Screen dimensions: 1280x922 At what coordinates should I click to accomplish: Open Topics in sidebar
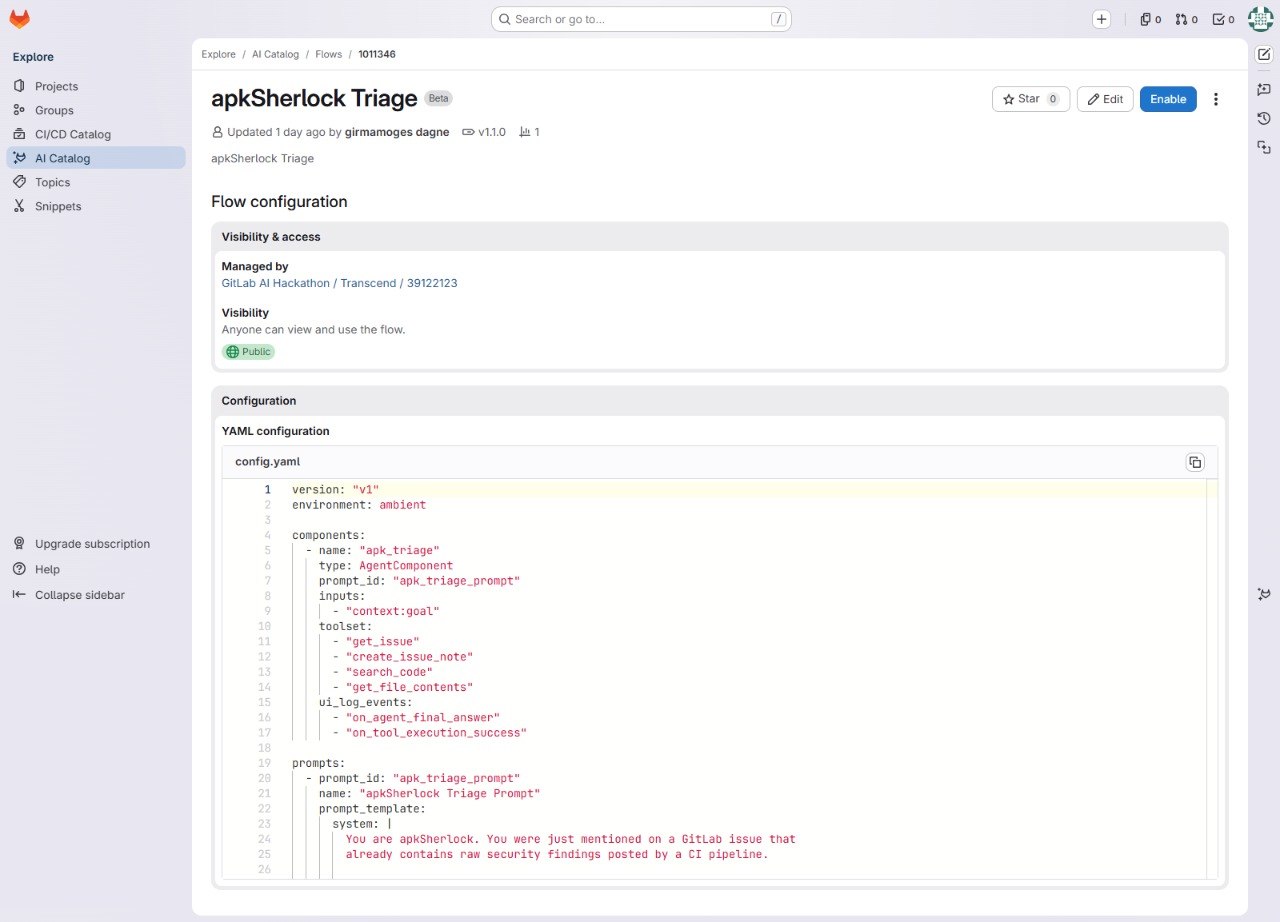point(96,182)
